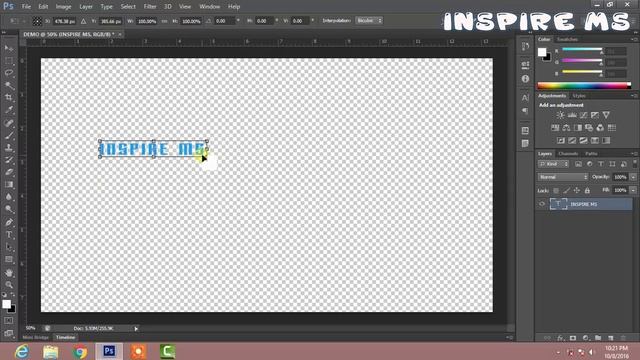Select the Hand tool
This screenshot has width=640, height=360.
9,273
